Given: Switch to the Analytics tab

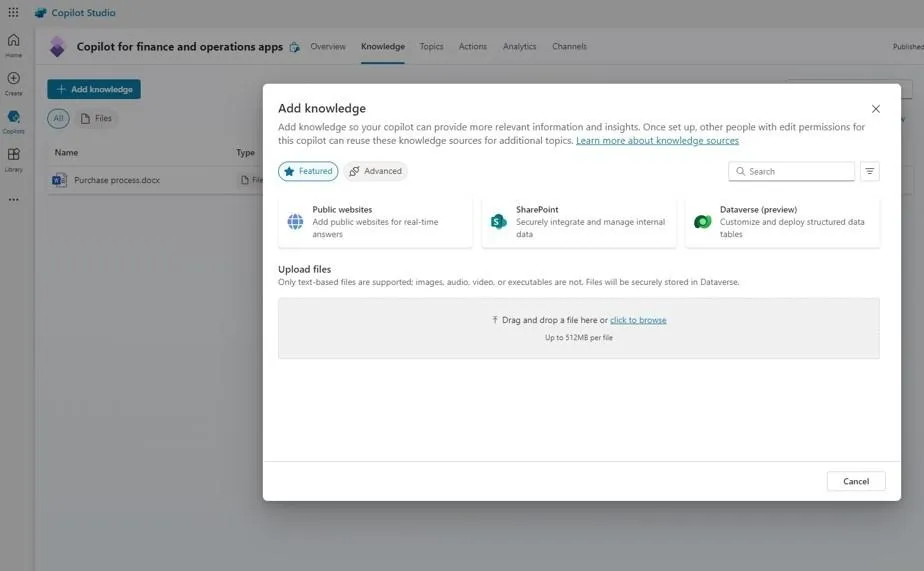Looking at the screenshot, I should (520, 47).
